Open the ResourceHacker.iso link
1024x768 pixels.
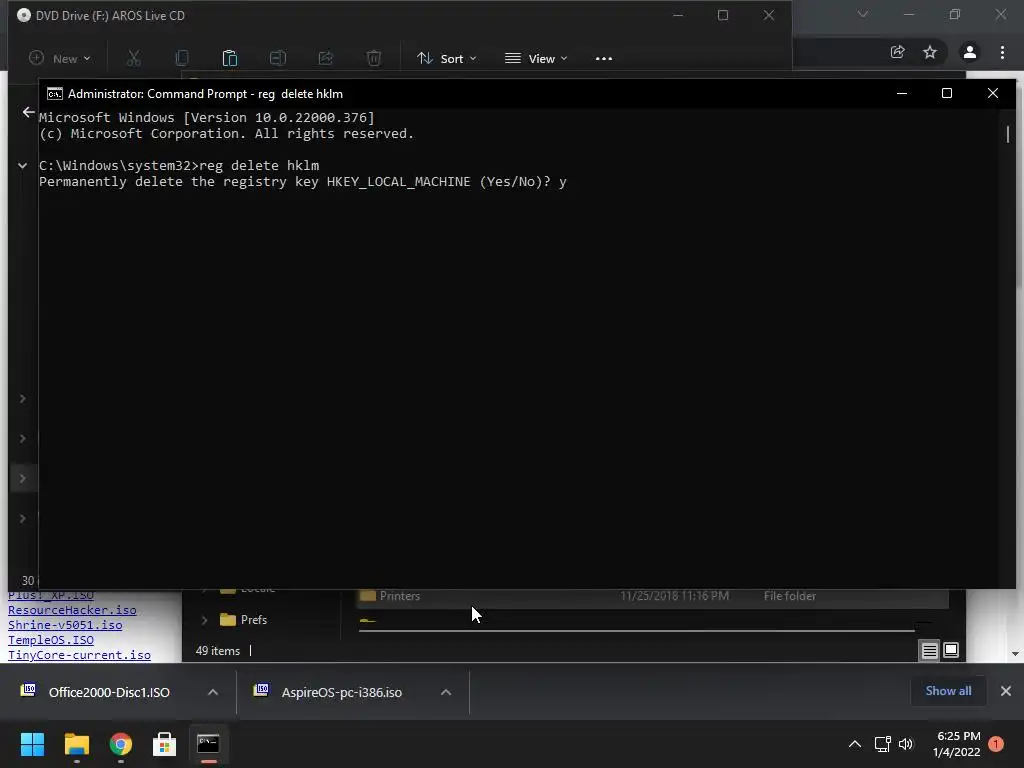point(72,610)
